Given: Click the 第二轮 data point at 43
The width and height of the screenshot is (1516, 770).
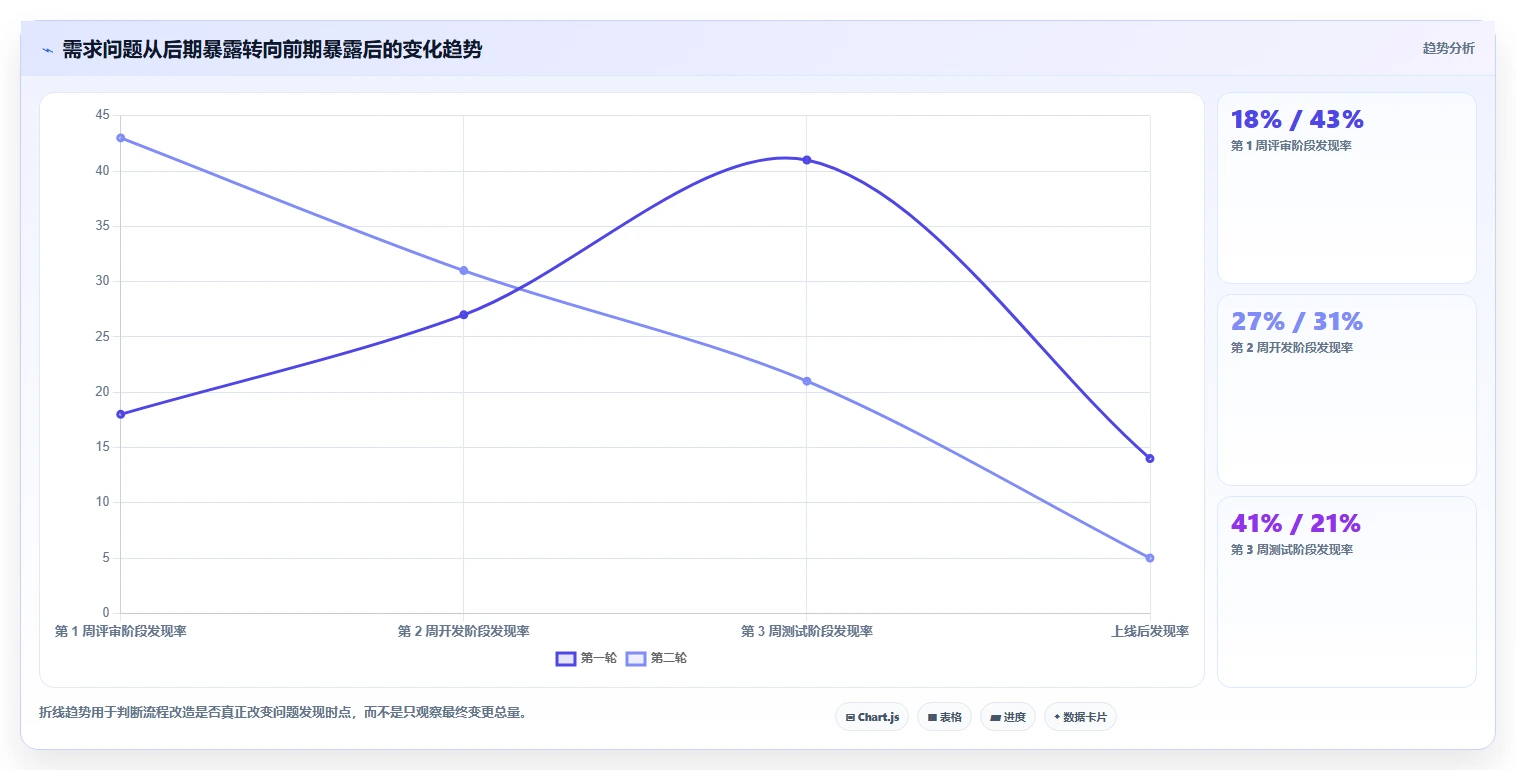Looking at the screenshot, I should (120, 138).
